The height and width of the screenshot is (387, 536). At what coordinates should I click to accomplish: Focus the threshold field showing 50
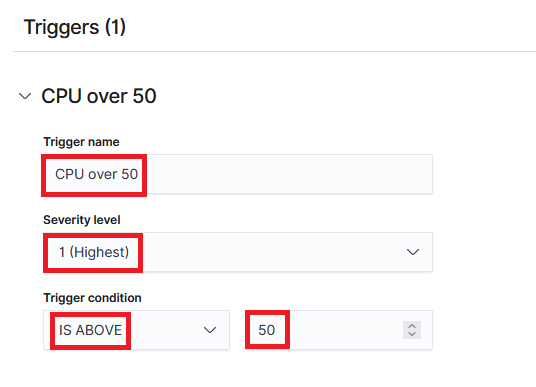339,330
